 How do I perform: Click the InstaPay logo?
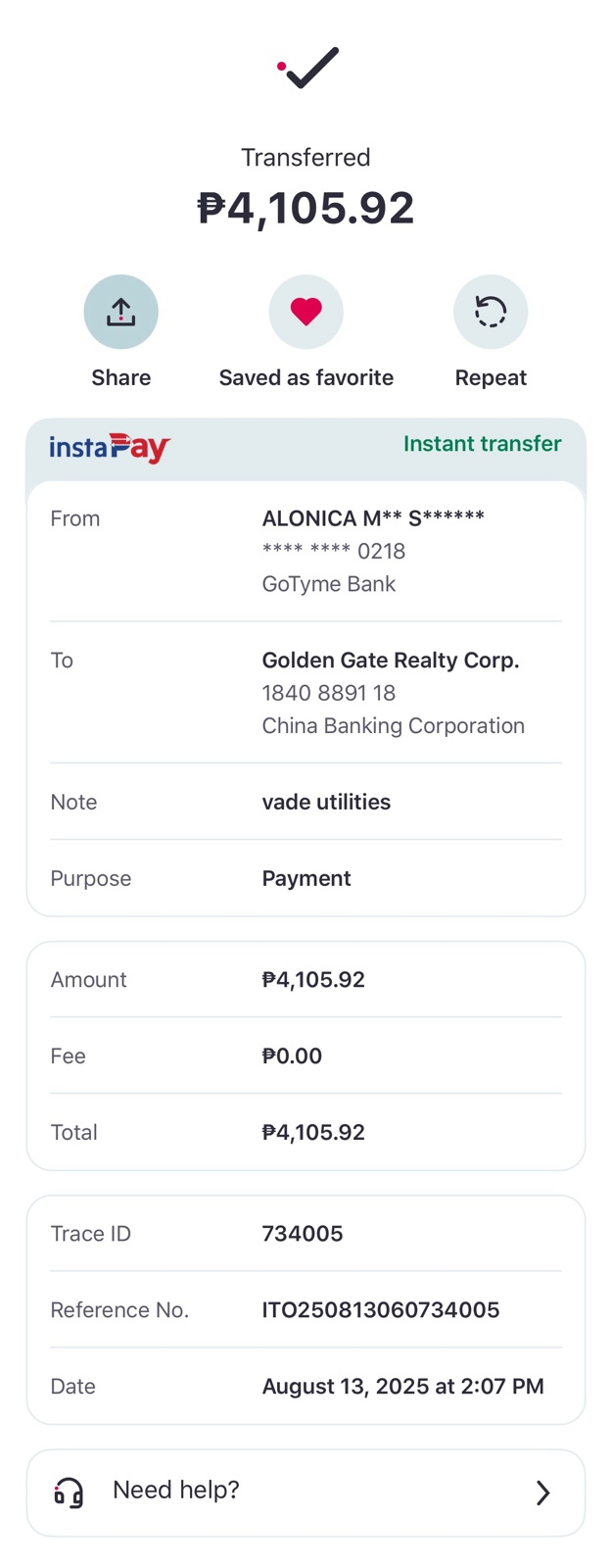110,448
